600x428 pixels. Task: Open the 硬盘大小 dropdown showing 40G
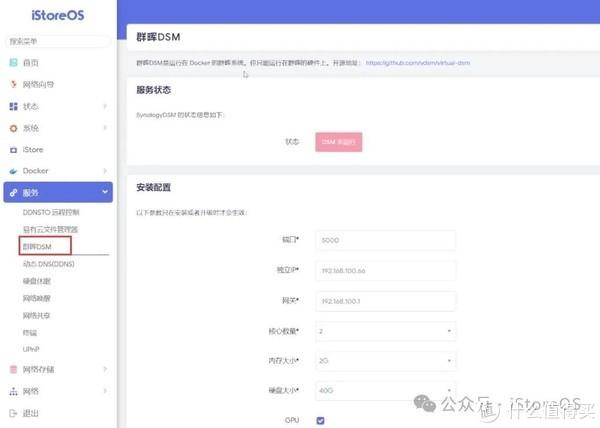coord(386,391)
